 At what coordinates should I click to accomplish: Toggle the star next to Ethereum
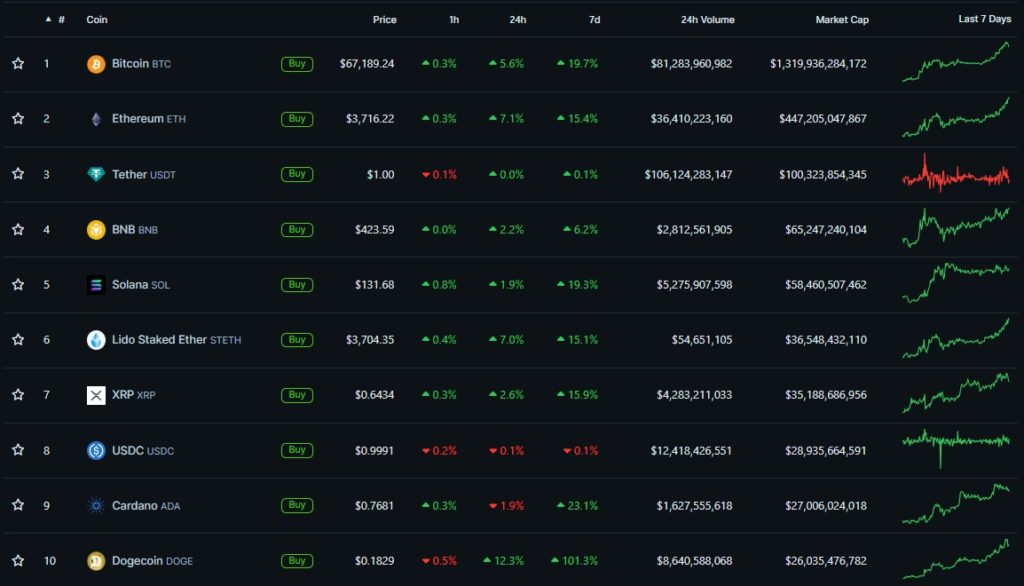17,118
